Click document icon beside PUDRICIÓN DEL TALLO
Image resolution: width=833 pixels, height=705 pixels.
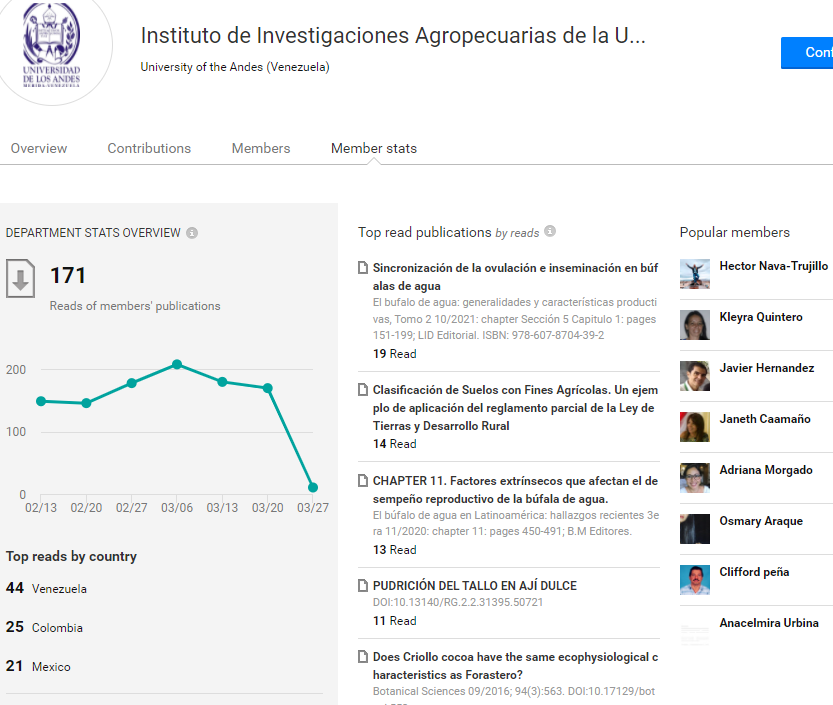(x=363, y=585)
